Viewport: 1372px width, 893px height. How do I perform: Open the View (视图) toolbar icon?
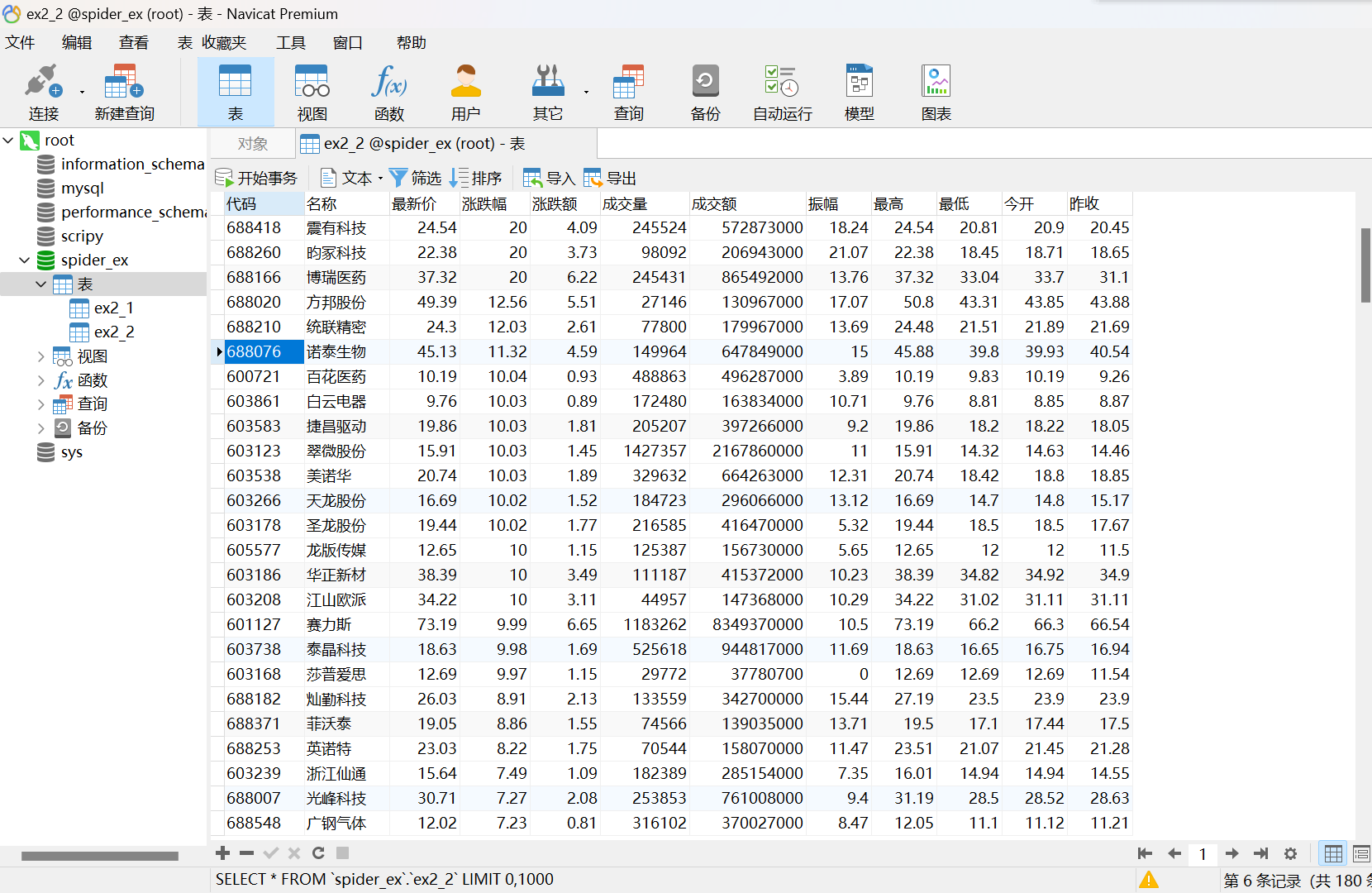[312, 93]
